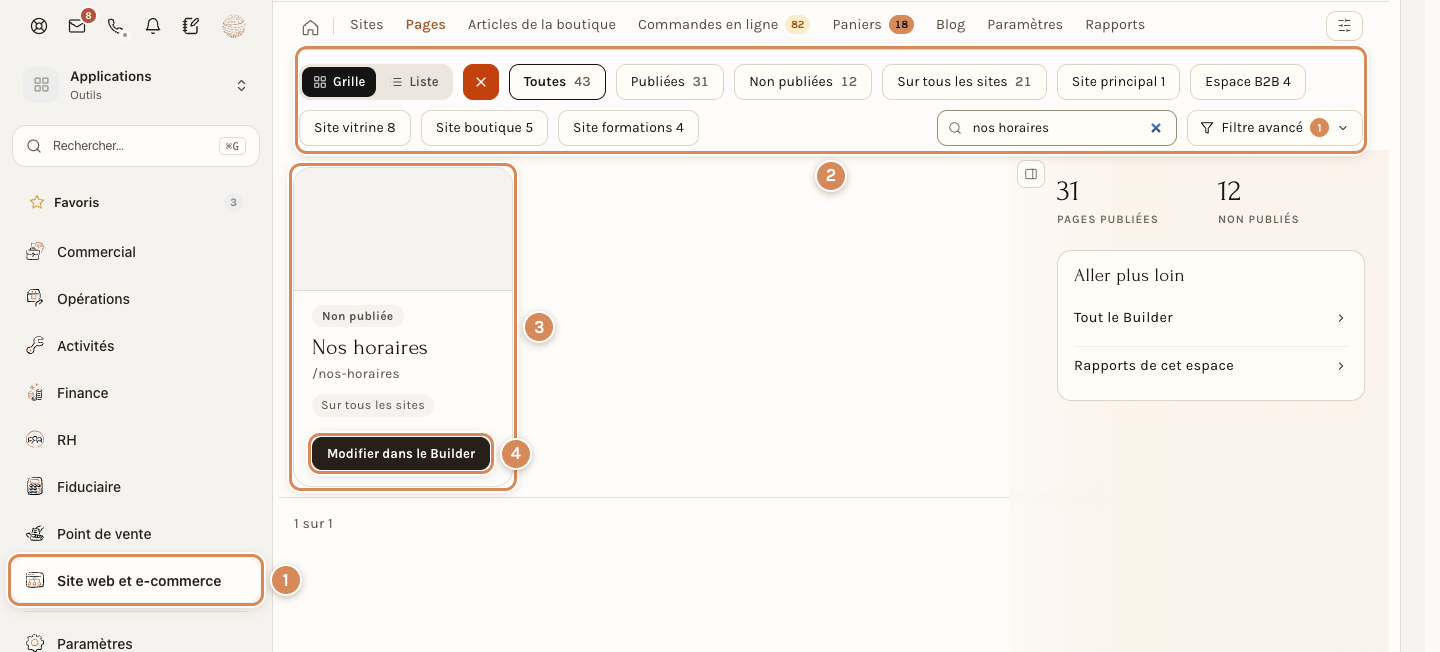Clear filters with the orange X button
This screenshot has width=1440, height=652.
[481, 82]
